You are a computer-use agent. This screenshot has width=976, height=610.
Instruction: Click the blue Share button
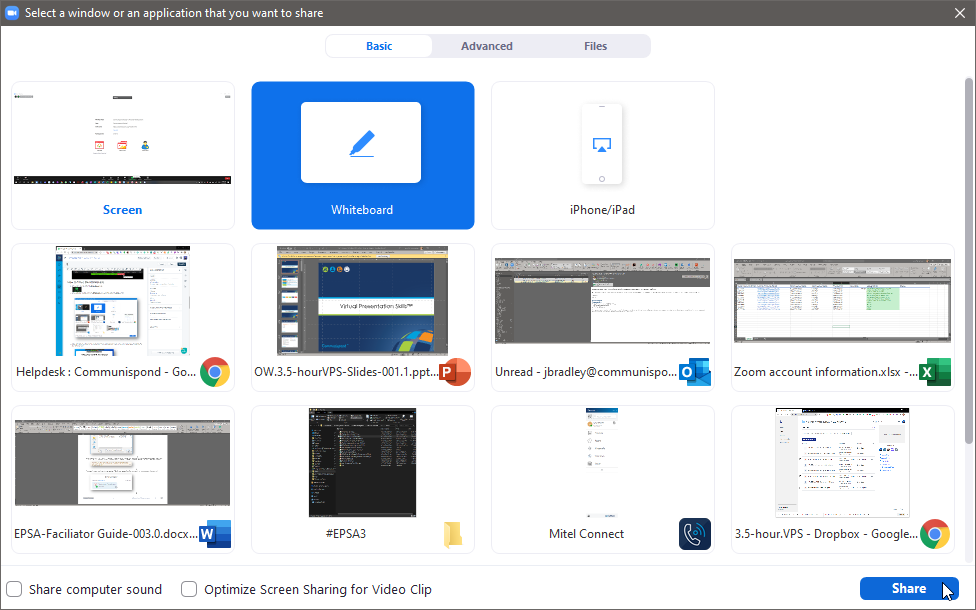pyautogui.click(x=909, y=588)
